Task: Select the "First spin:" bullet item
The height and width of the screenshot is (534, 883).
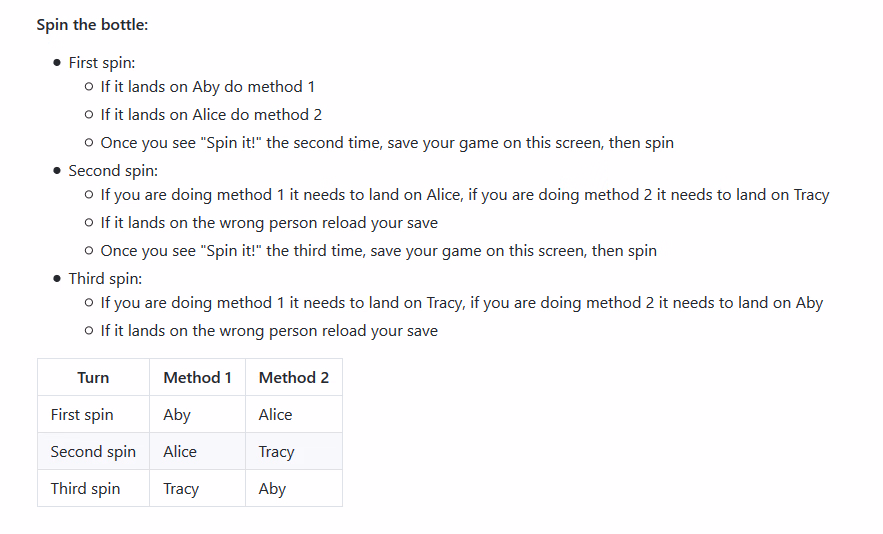Action: (x=102, y=63)
